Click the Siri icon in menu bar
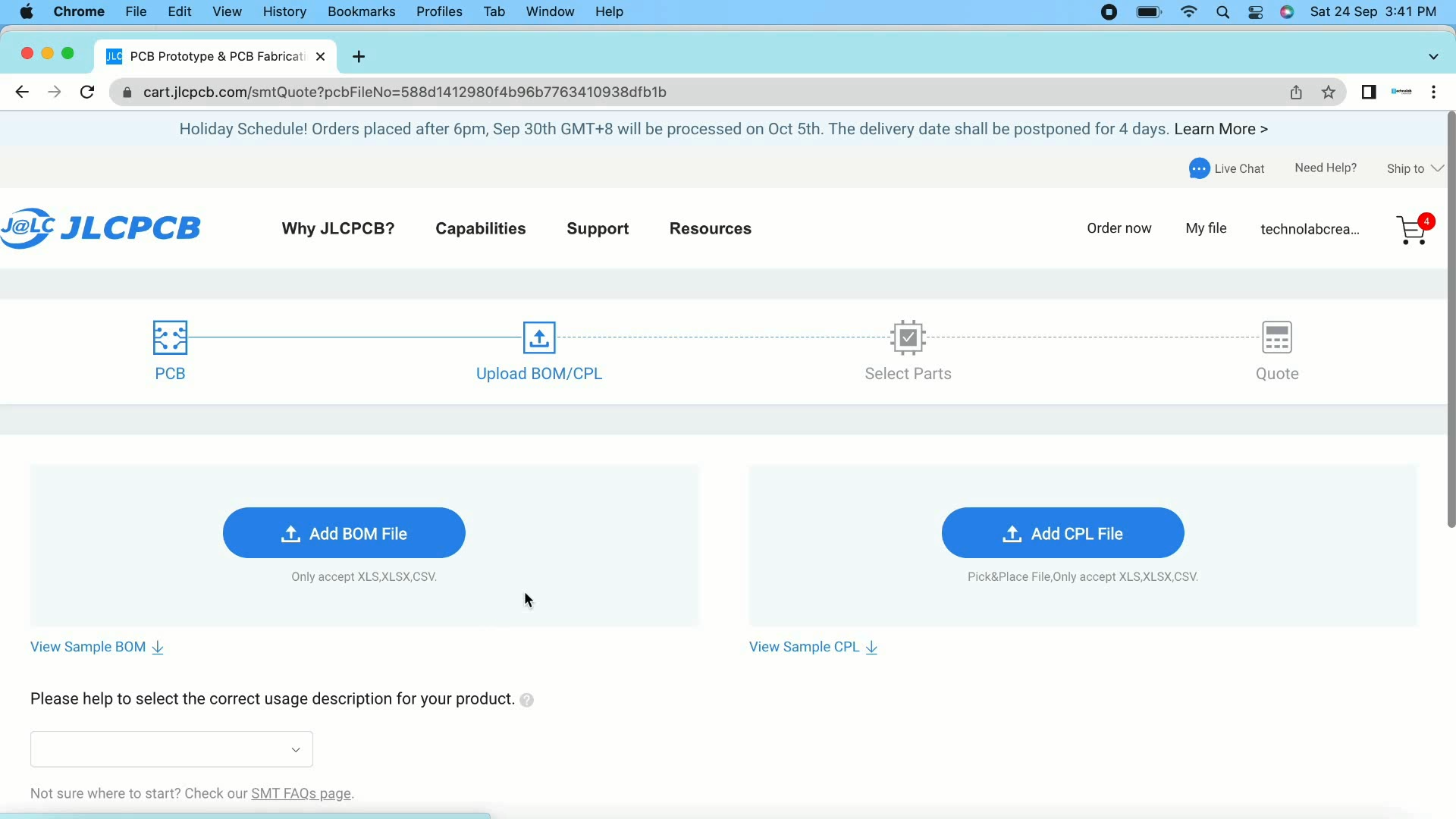The height and width of the screenshot is (819, 1456). [1287, 11]
